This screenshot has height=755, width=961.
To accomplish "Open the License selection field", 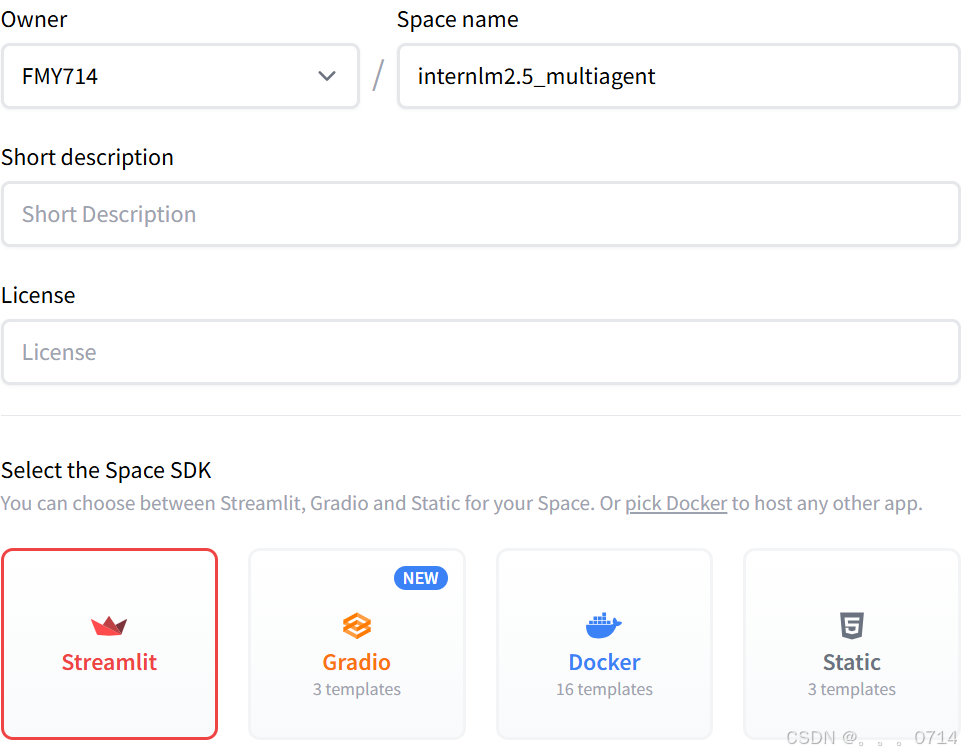I will tap(480, 352).
